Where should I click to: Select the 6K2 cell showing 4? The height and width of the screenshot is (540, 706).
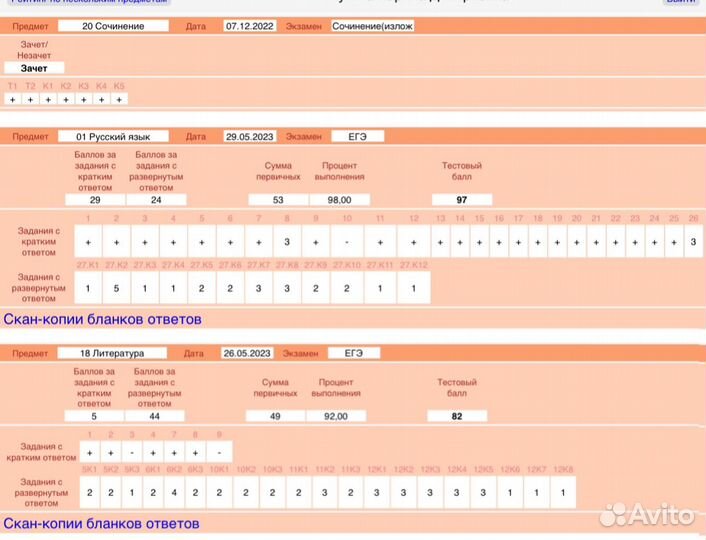point(174,492)
